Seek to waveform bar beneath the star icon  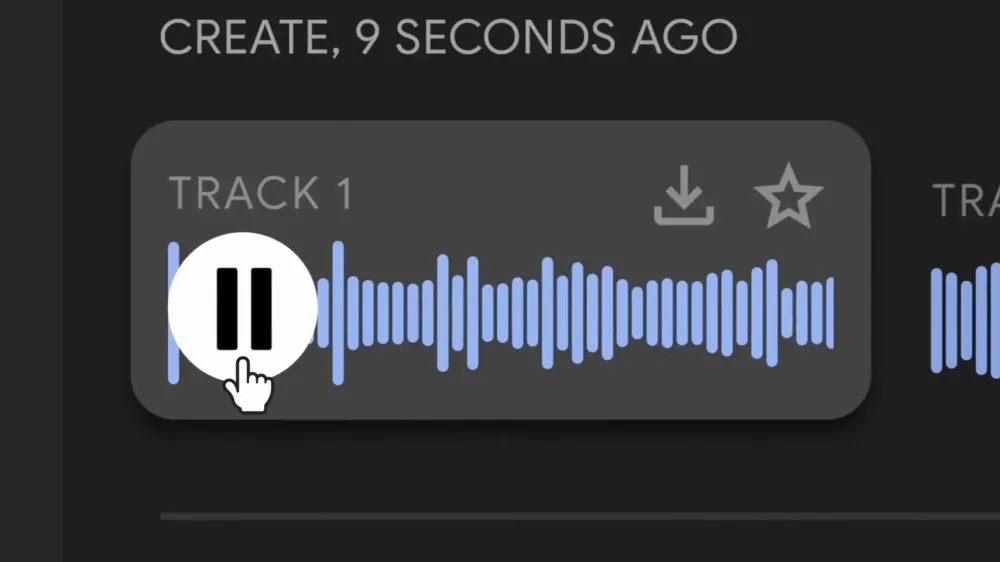pos(787,313)
